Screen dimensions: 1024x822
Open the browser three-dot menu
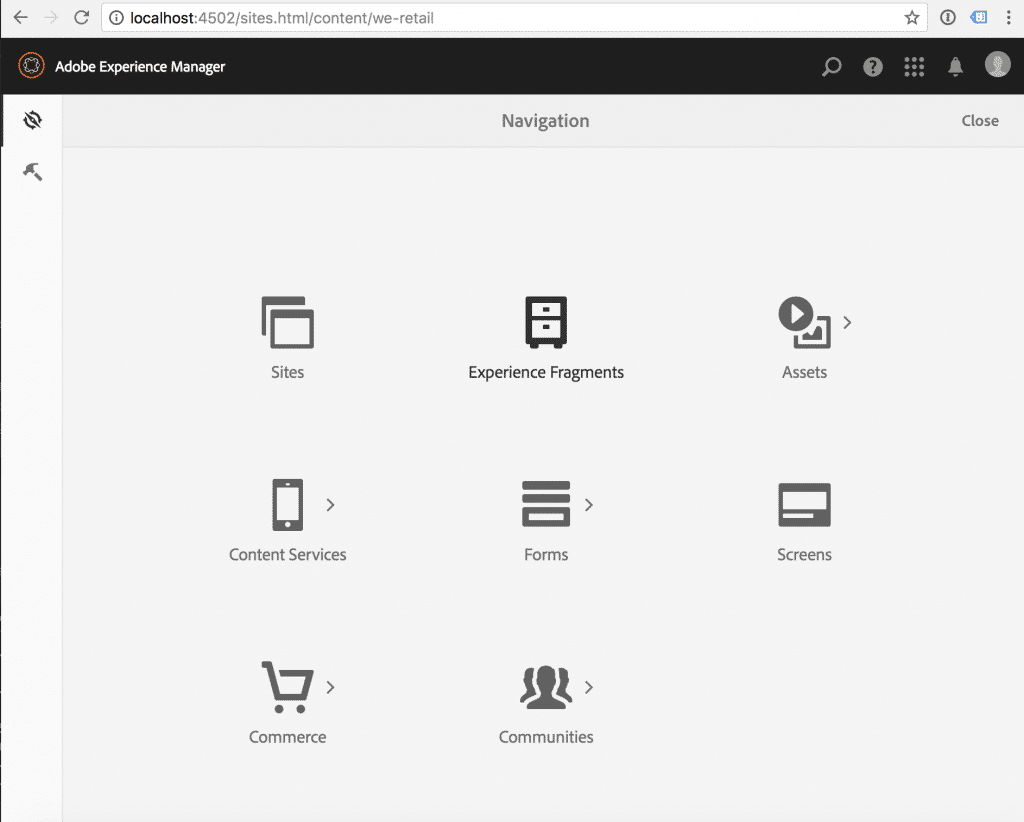click(1008, 18)
